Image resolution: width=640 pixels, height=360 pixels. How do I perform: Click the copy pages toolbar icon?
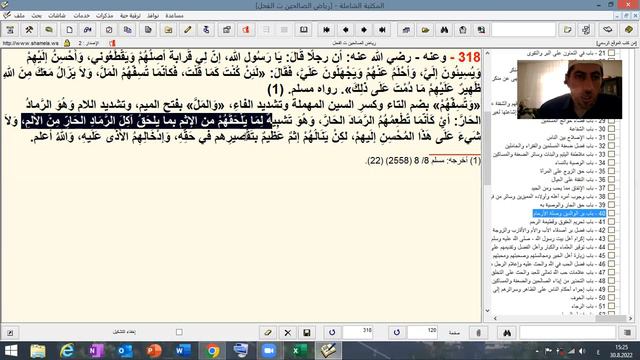(x=128, y=30)
